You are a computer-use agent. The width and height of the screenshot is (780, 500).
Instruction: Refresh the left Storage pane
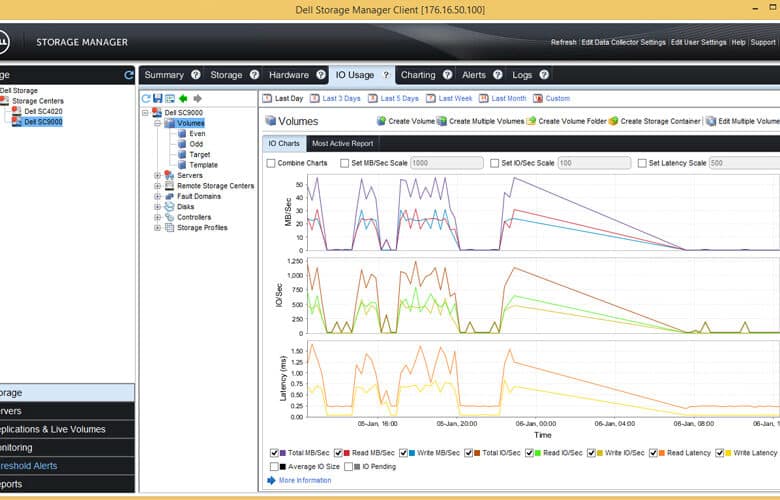point(129,75)
